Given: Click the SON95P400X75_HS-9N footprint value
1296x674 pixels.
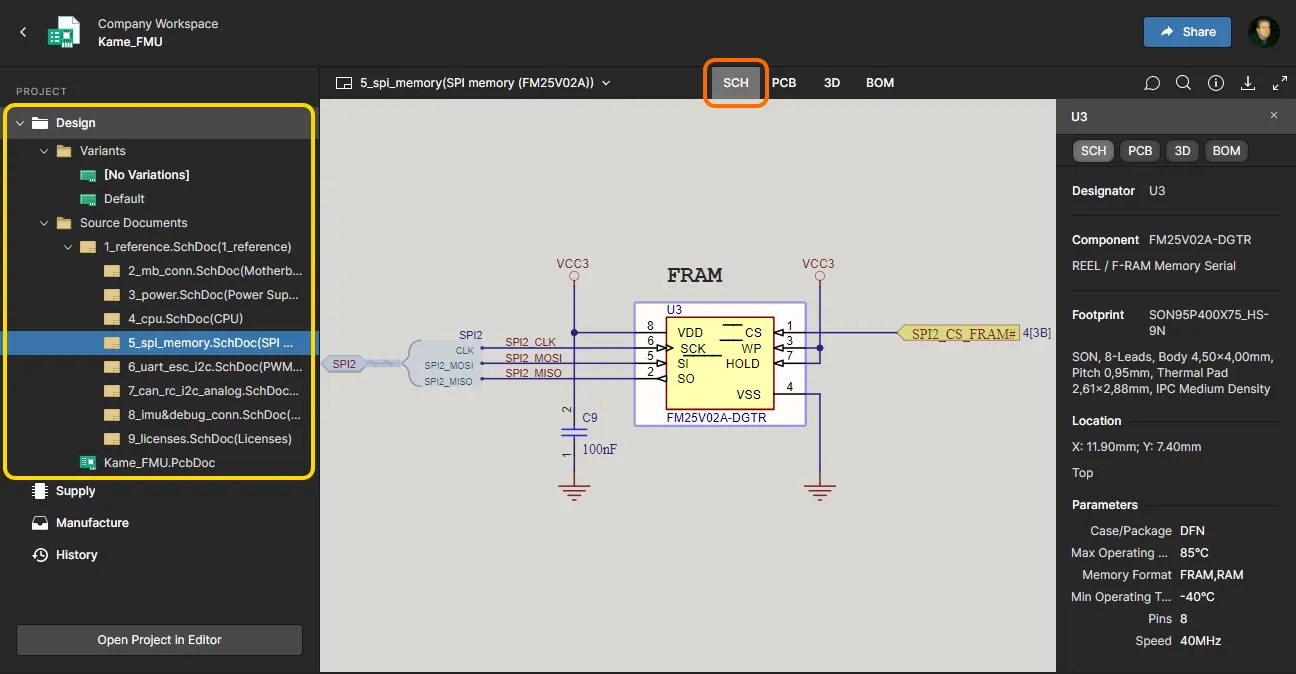Looking at the screenshot, I should tap(1208, 323).
